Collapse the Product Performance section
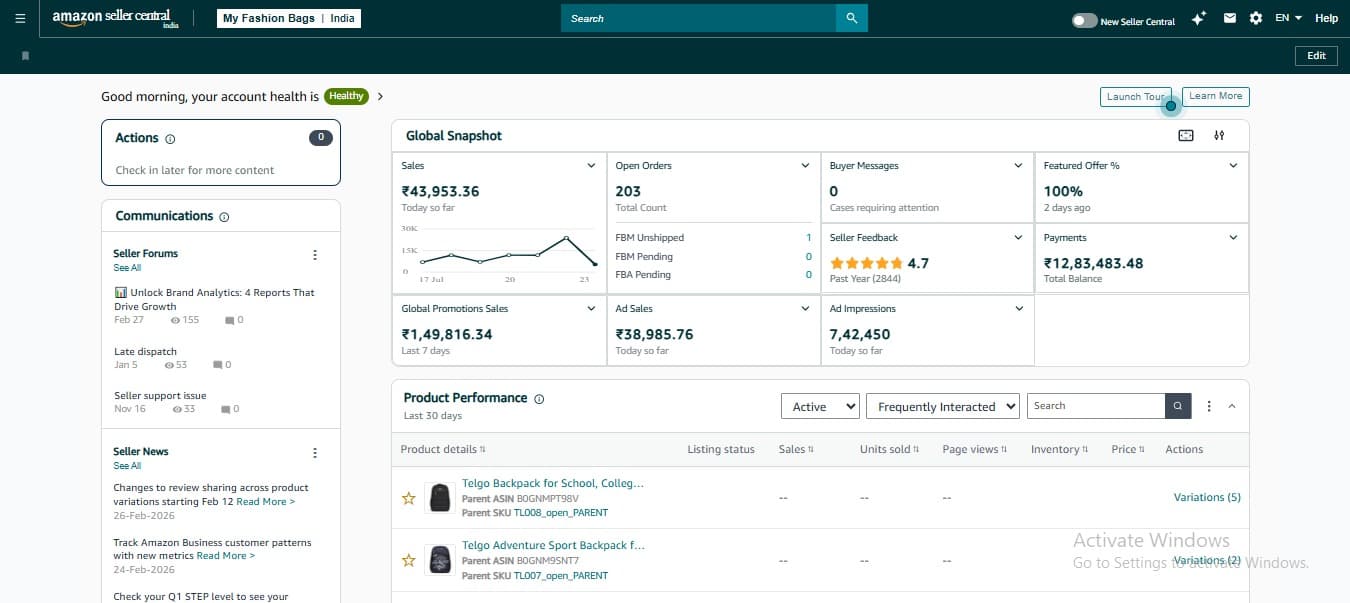 (1232, 406)
